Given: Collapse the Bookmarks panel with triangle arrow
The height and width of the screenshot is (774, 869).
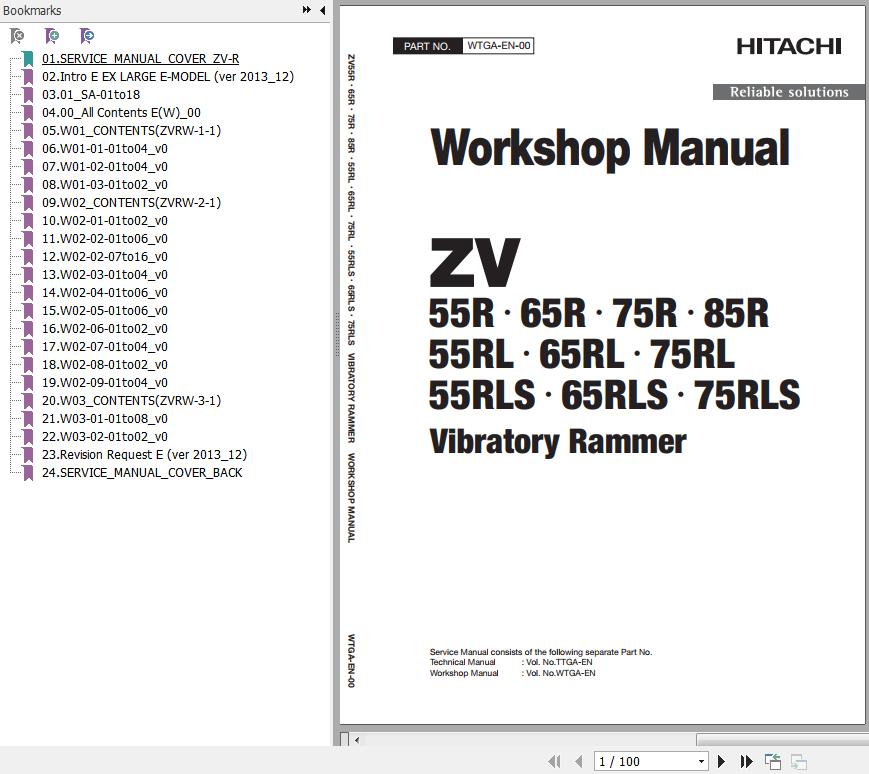Looking at the screenshot, I should pyautogui.click(x=322, y=10).
